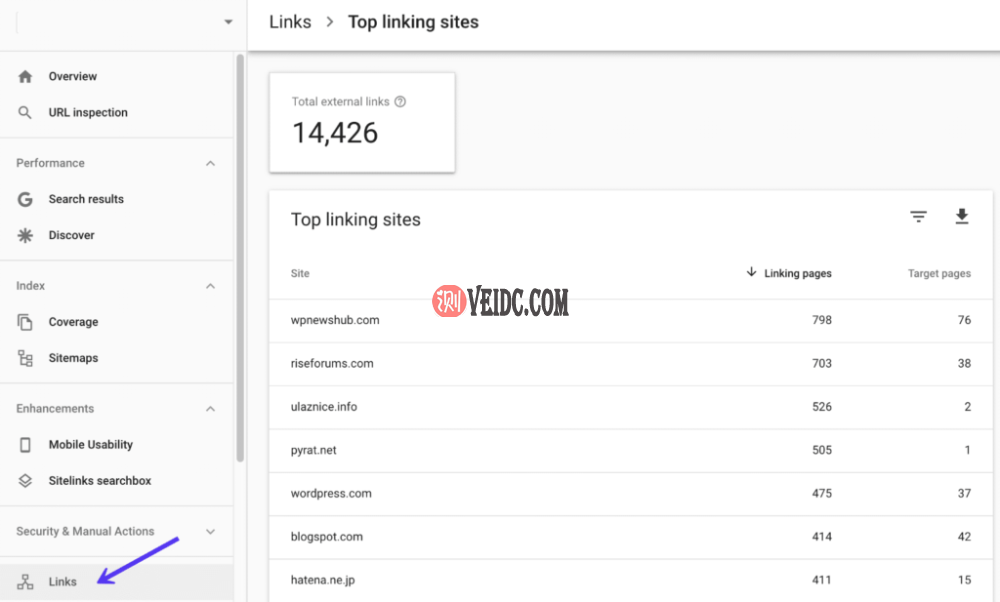Collapse the Performance section
Viewport: 1000px width, 602px height.
210,163
